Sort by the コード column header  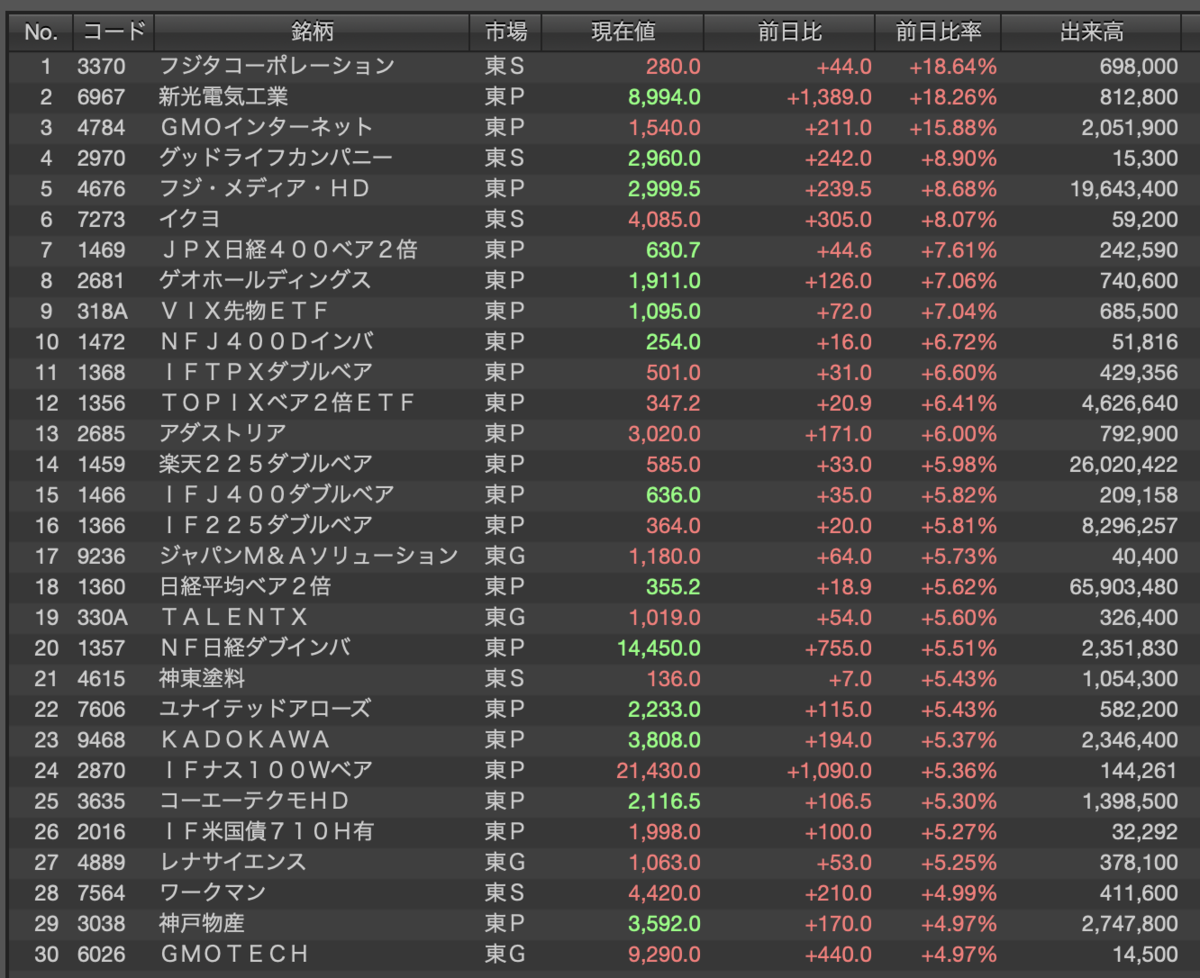pyautogui.click(x=113, y=32)
